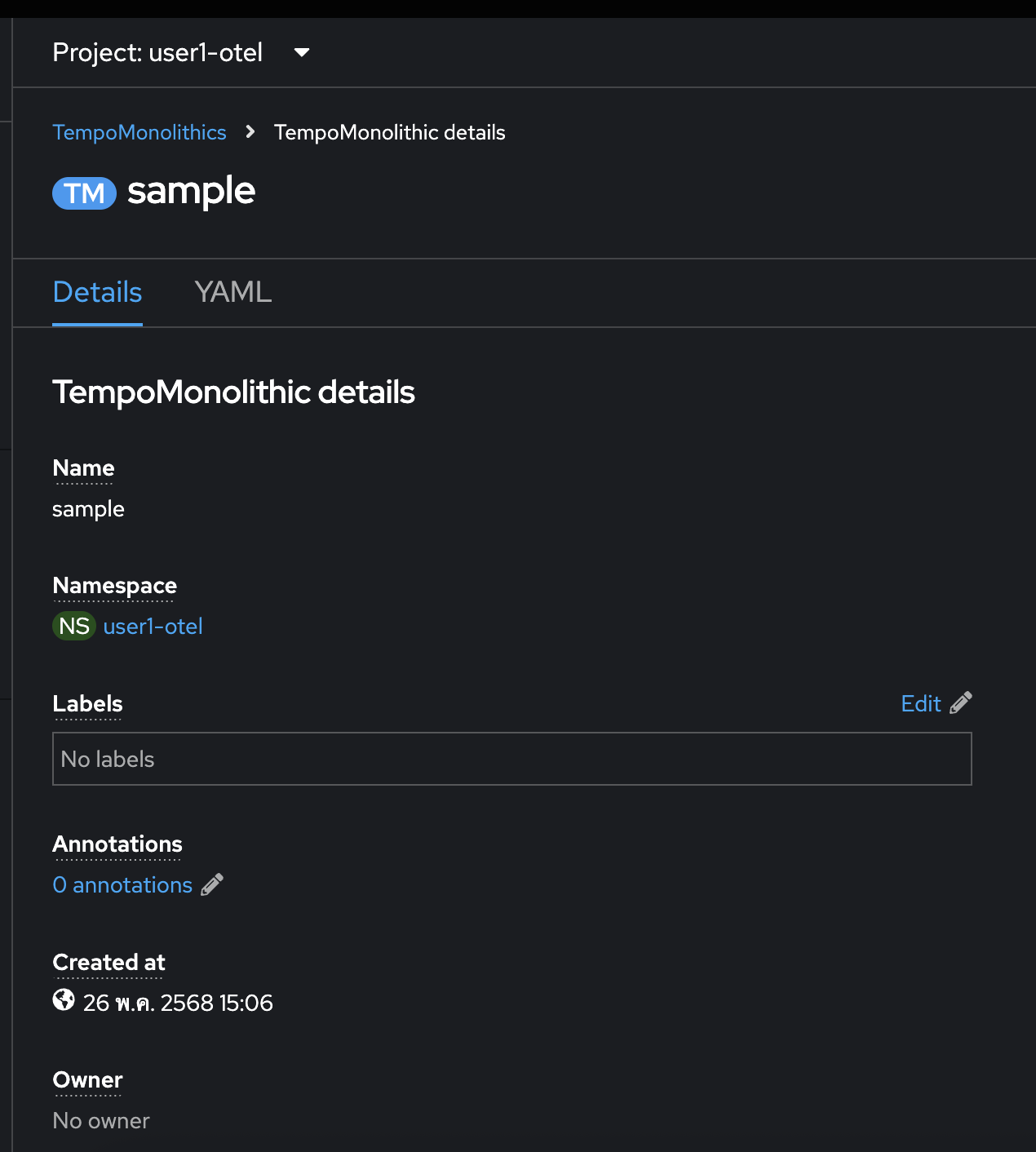Click the globe icon by creation timestamp
The height and width of the screenshot is (1152, 1036).
point(64,999)
